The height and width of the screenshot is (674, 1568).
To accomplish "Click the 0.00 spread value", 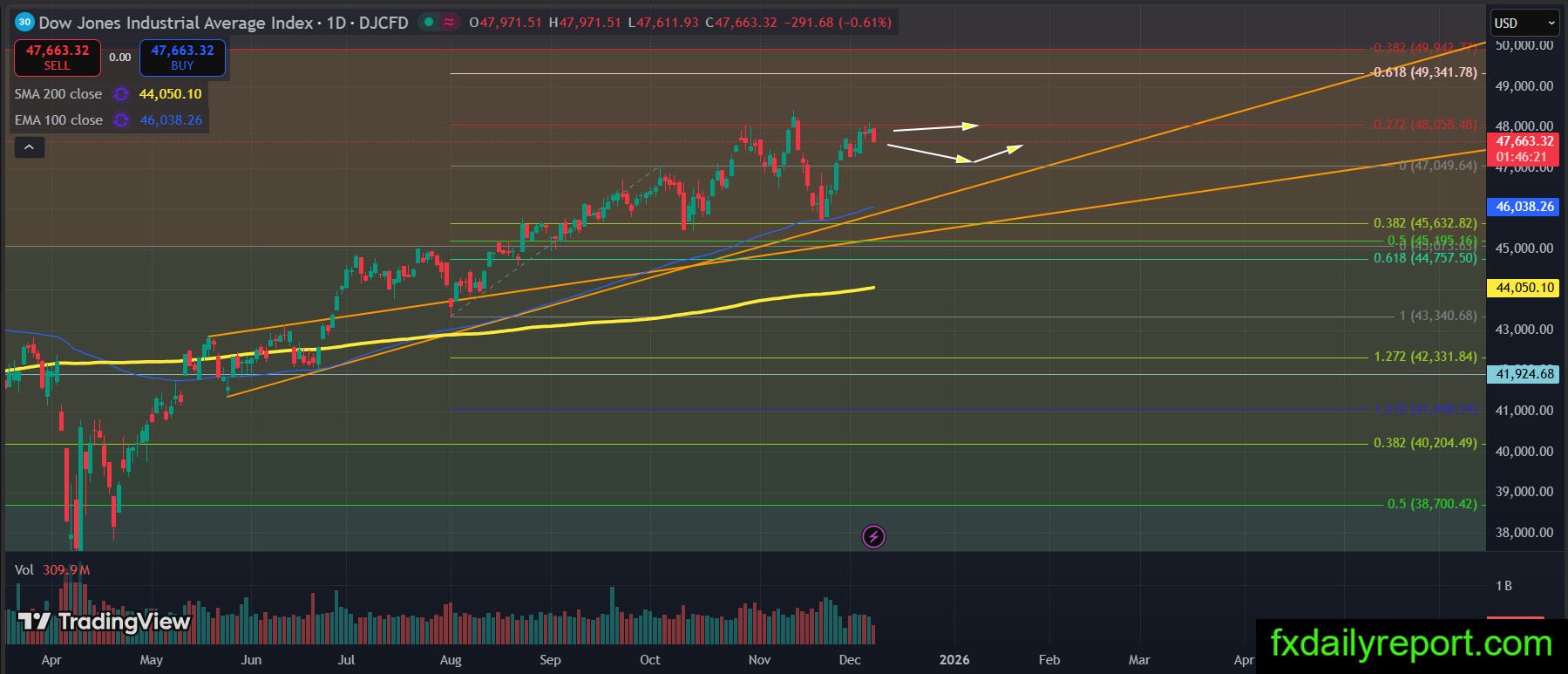I will tap(120, 58).
